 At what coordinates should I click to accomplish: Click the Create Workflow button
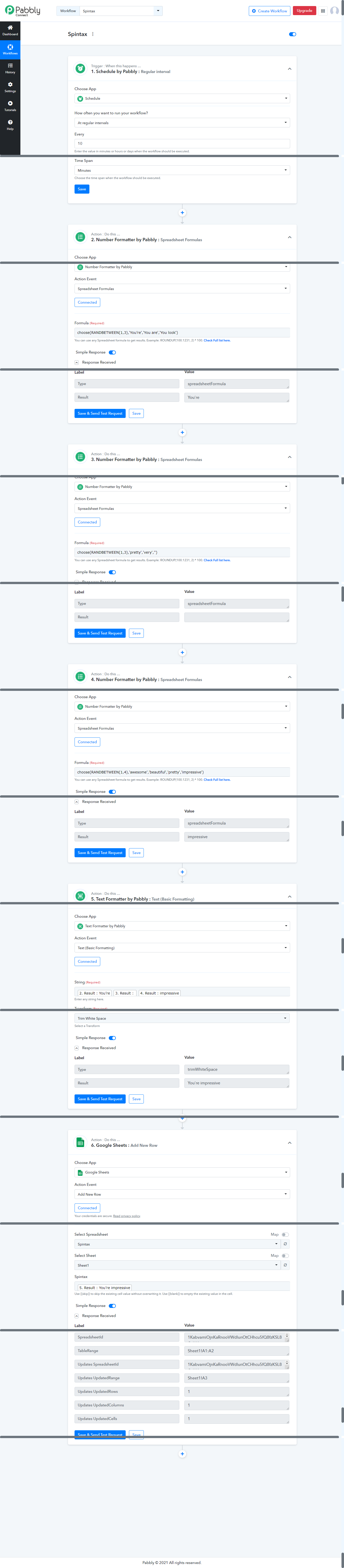coord(269,11)
